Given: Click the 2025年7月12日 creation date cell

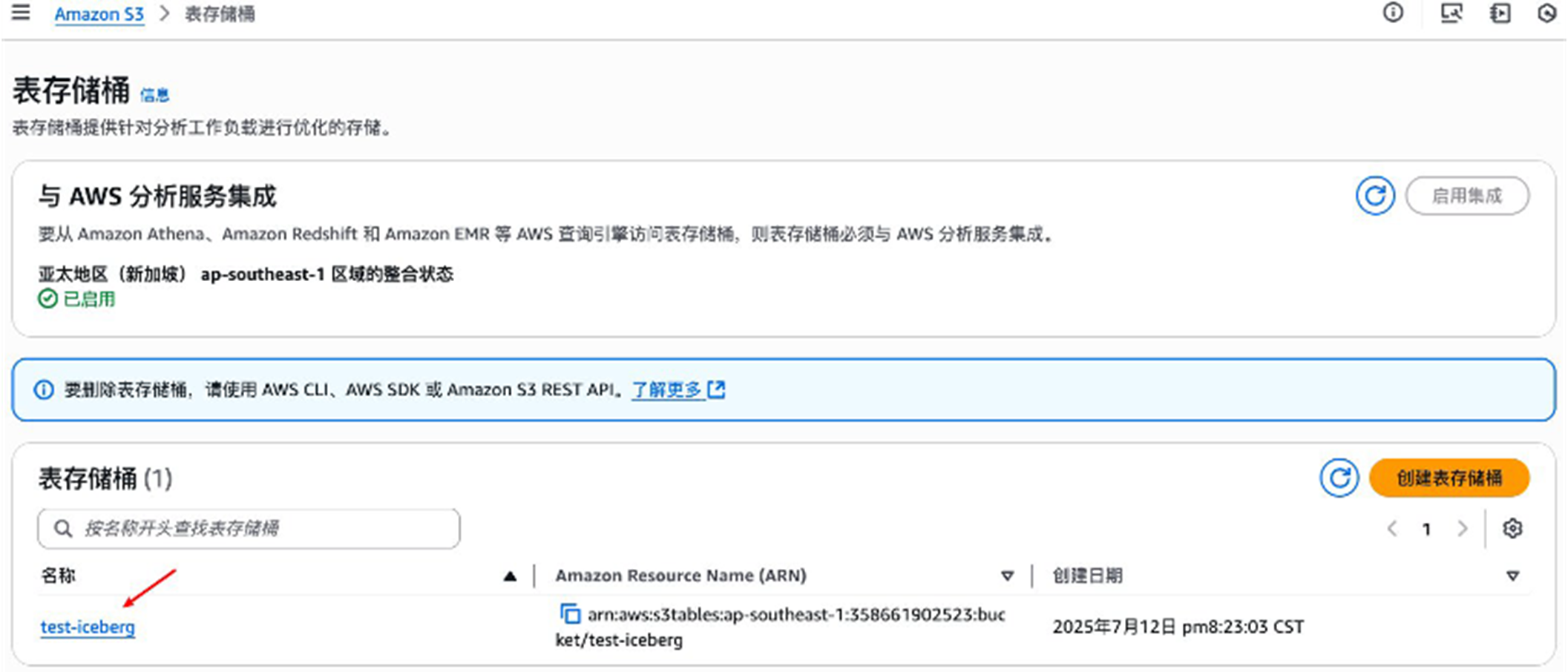Looking at the screenshot, I should pos(1178,627).
